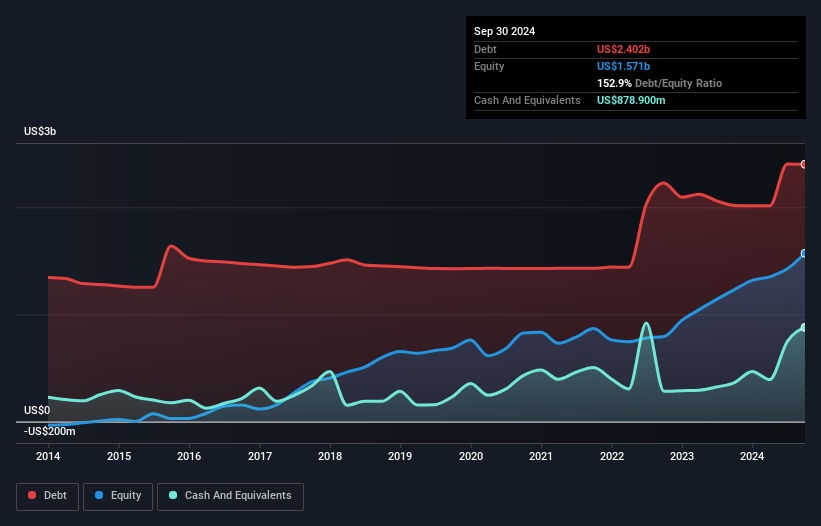
Task: Toggle the Debt legend button
Action: click(47, 496)
